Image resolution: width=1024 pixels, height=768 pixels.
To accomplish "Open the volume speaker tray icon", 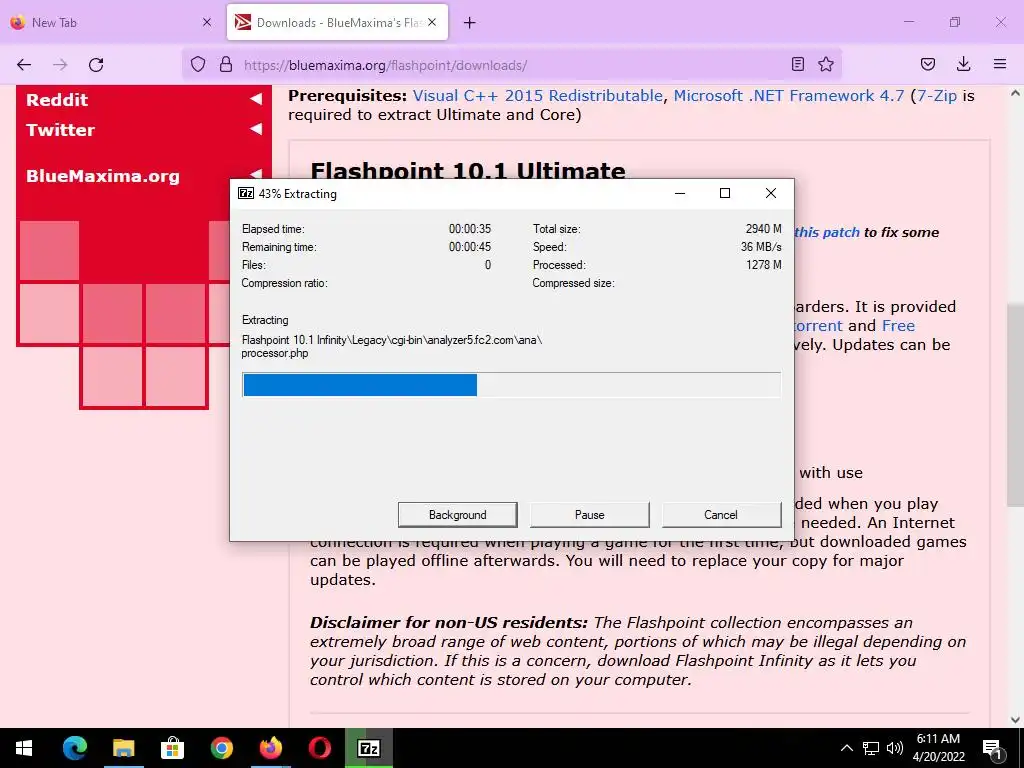I will [895, 748].
